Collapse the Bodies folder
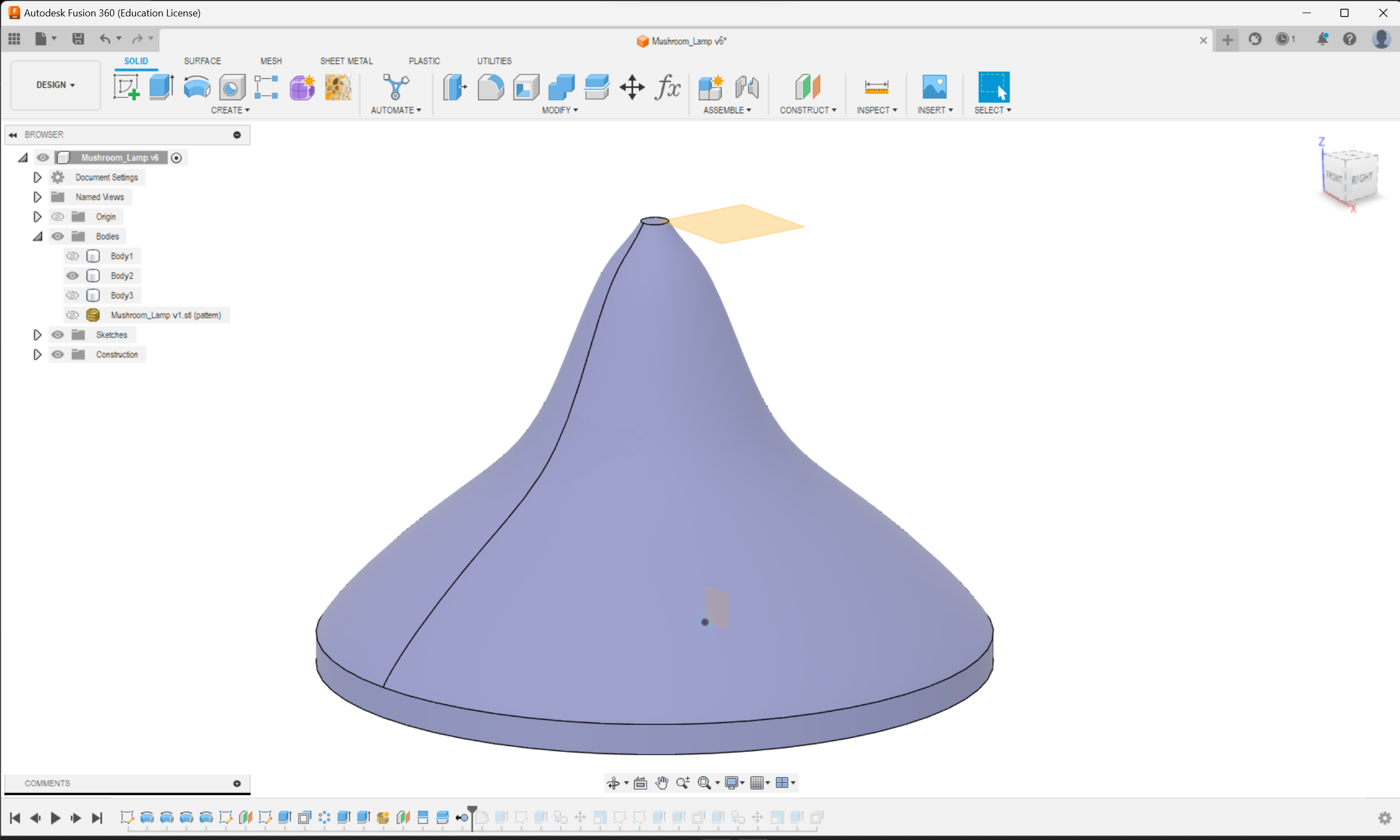This screenshot has width=1400, height=840. pyautogui.click(x=37, y=237)
